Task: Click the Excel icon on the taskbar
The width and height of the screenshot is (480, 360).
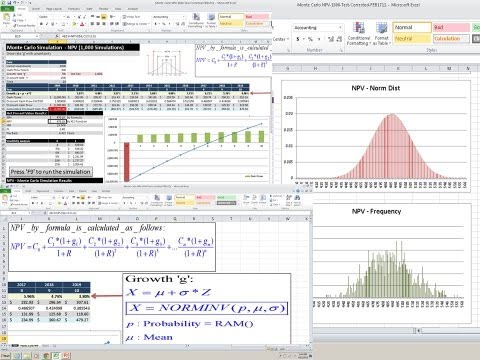Action: coord(56,356)
